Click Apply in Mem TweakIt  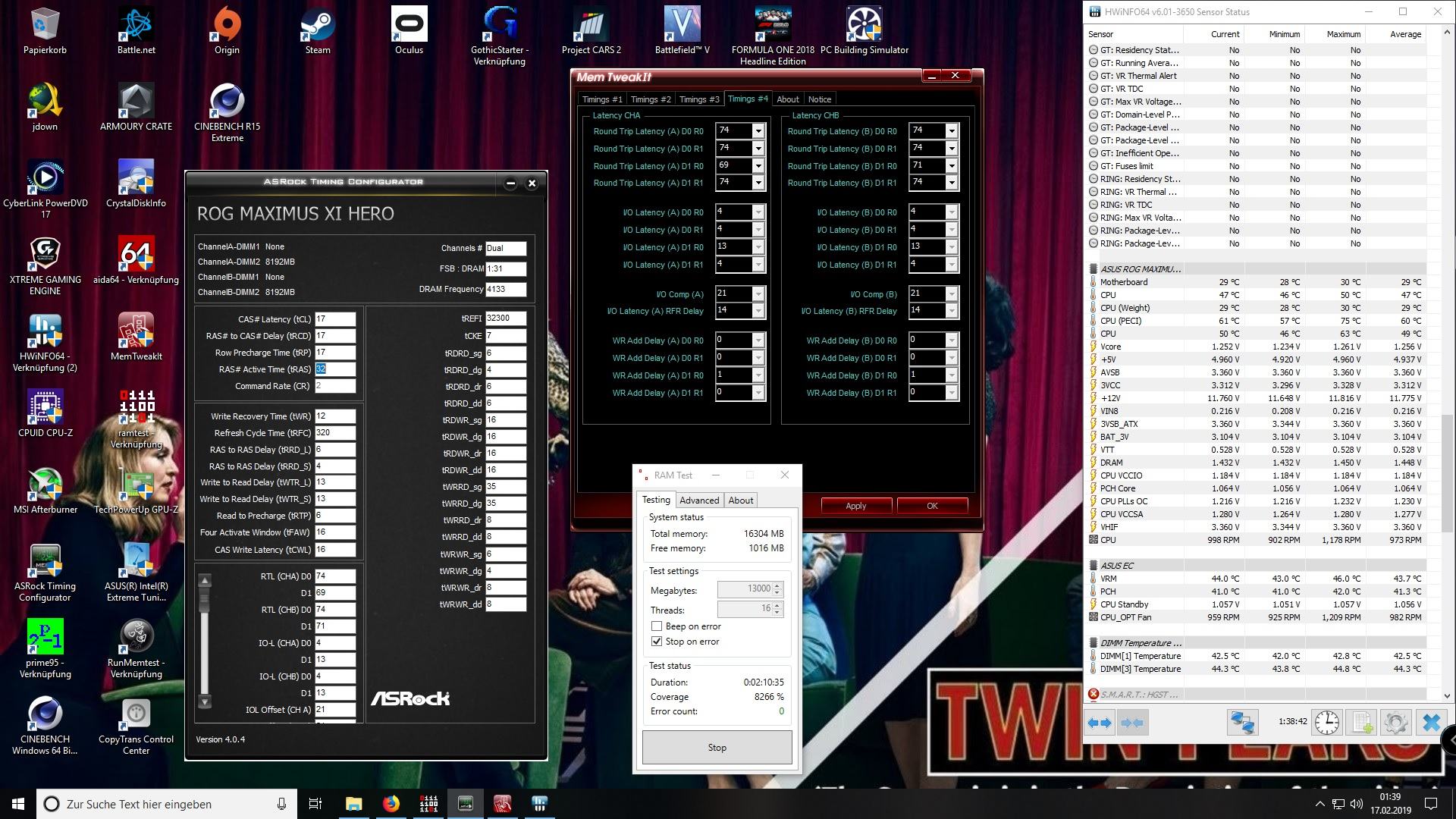856,506
